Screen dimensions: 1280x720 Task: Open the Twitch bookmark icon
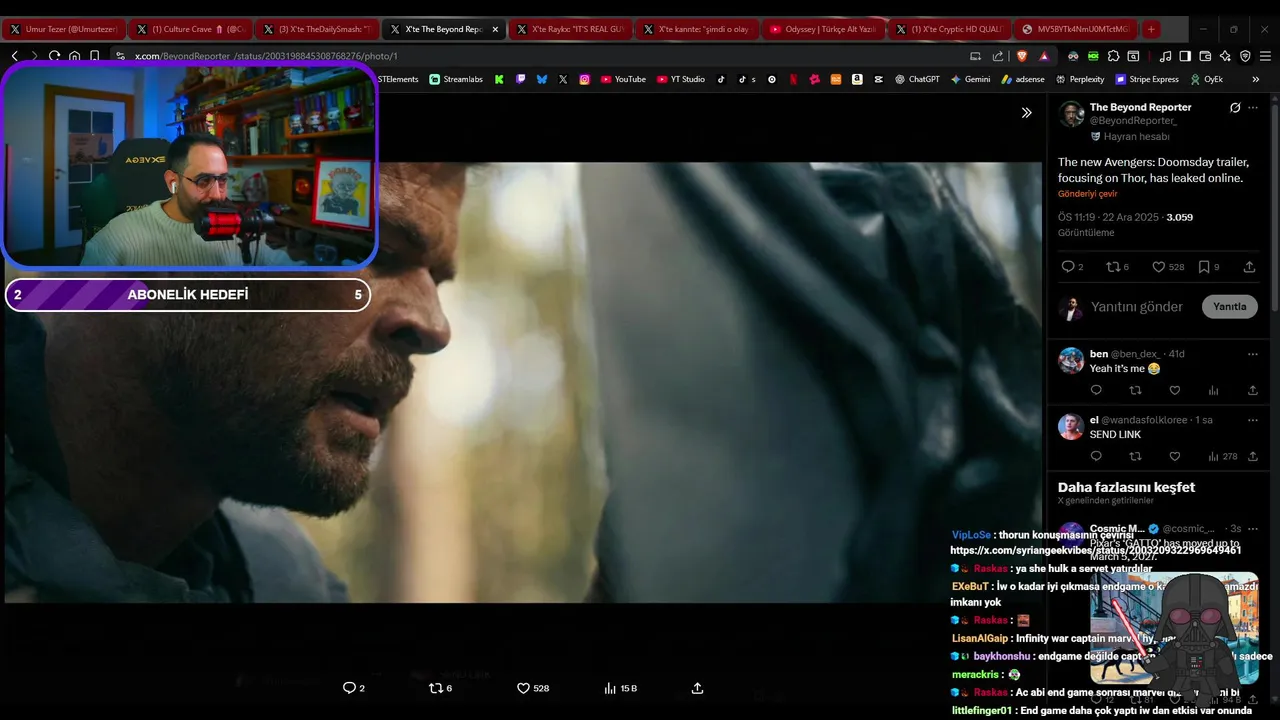(520, 79)
